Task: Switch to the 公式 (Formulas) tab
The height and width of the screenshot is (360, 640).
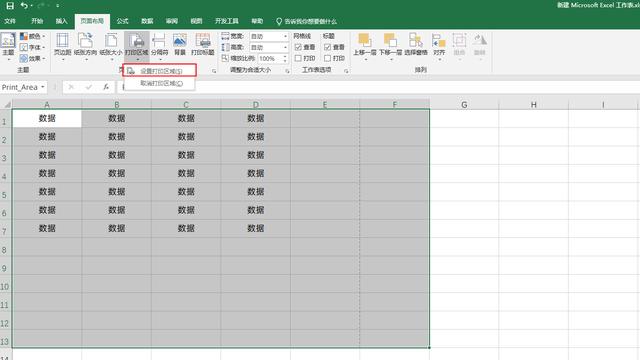Action: tap(122, 21)
